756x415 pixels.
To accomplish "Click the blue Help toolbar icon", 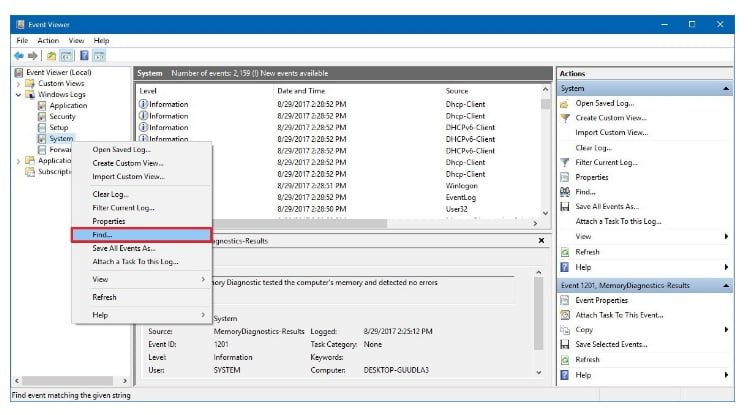I will (x=84, y=56).
